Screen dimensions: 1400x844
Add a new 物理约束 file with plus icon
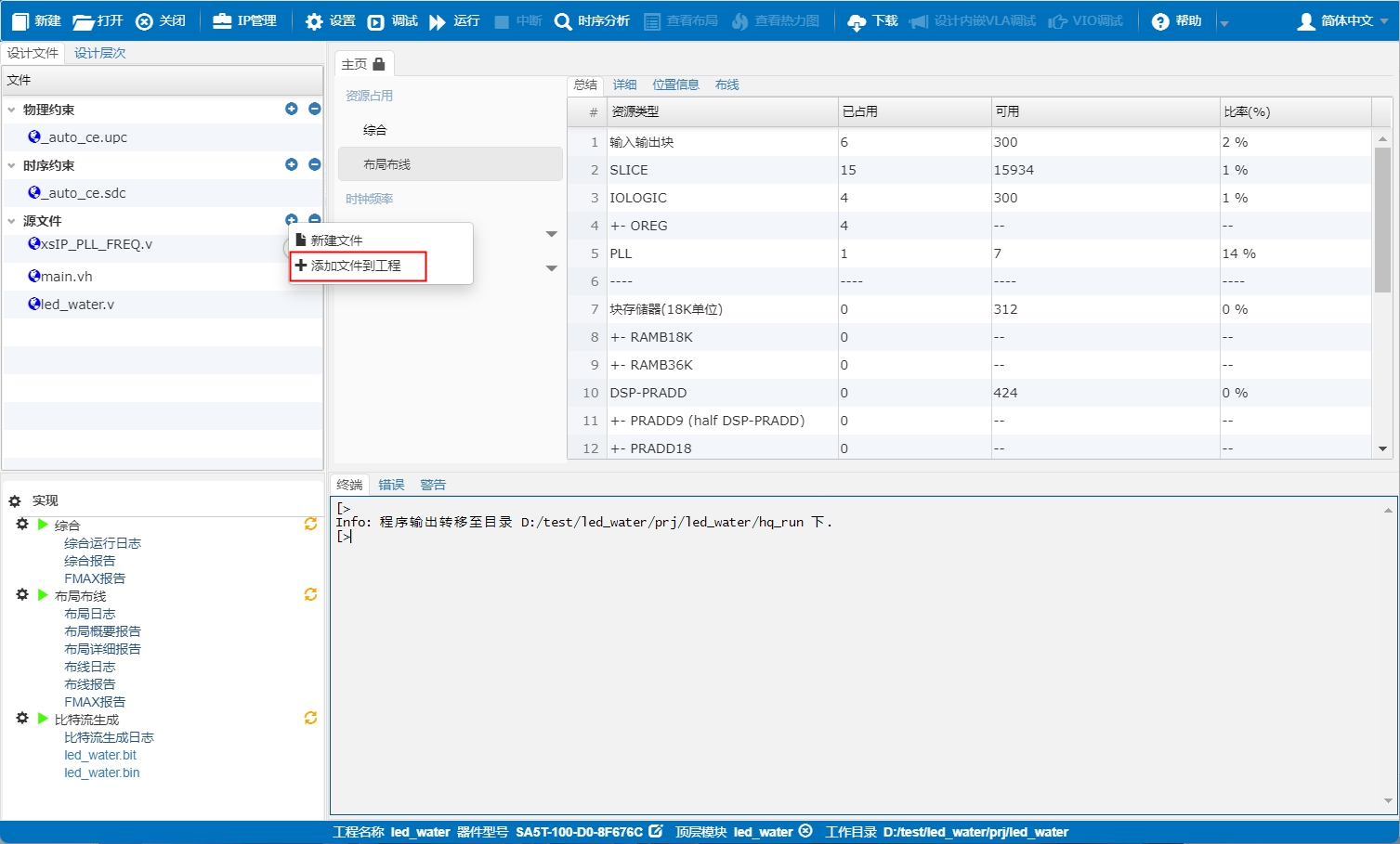point(292,109)
